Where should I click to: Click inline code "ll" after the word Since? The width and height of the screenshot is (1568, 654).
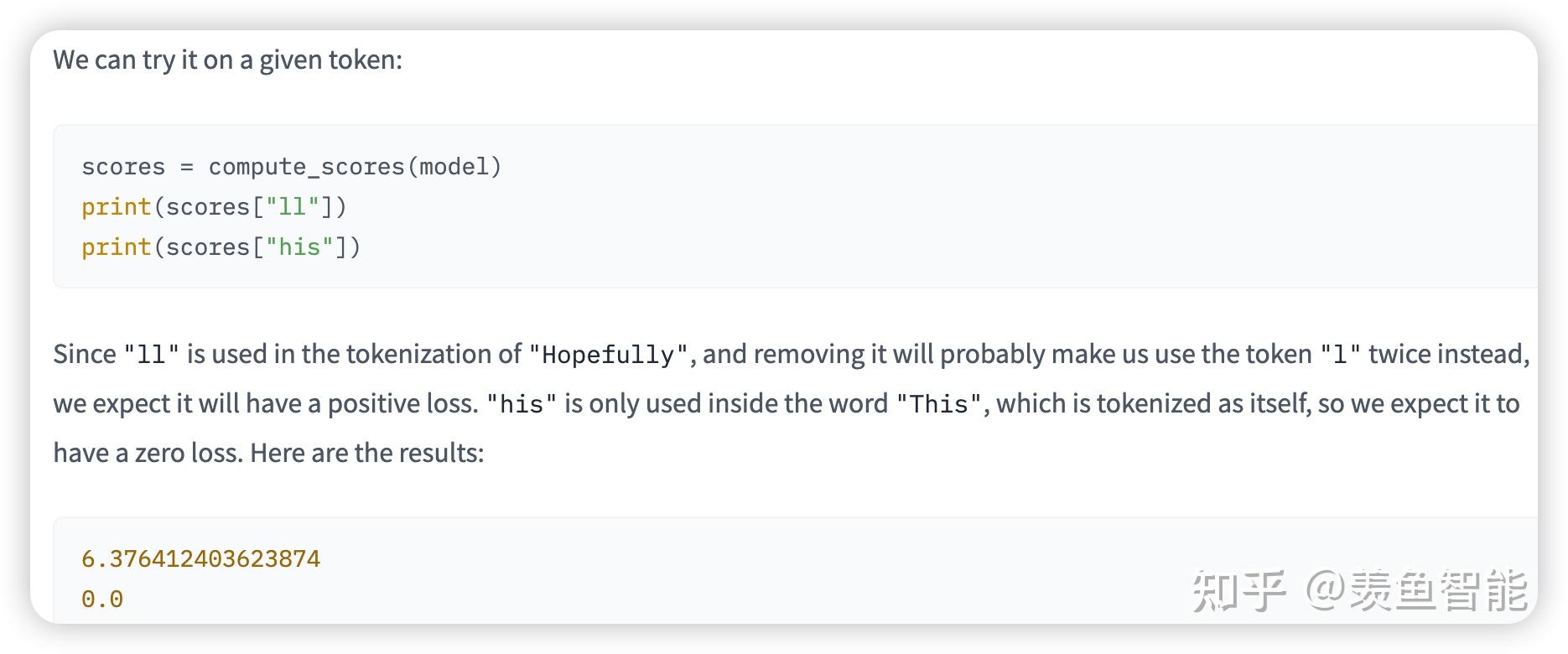tap(152, 355)
